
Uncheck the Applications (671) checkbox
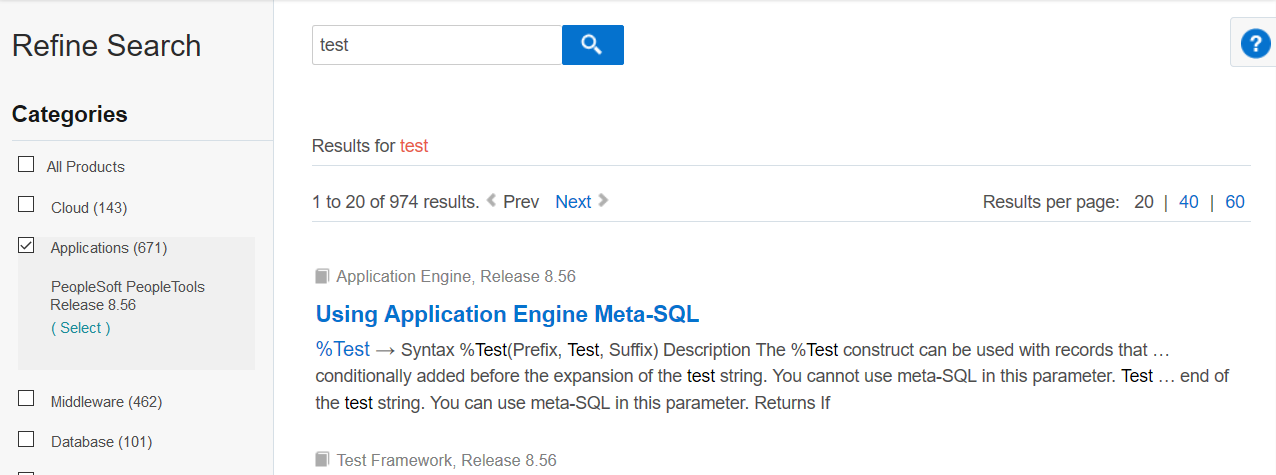pos(26,245)
